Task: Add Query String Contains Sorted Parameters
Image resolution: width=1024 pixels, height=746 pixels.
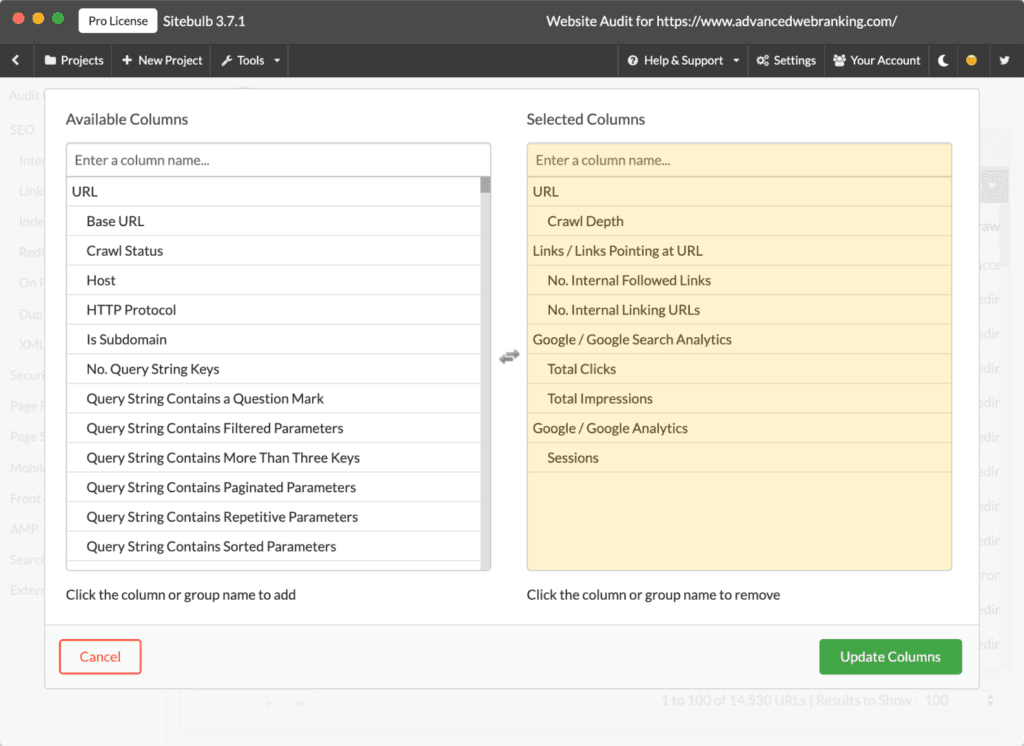Action: pos(273,546)
